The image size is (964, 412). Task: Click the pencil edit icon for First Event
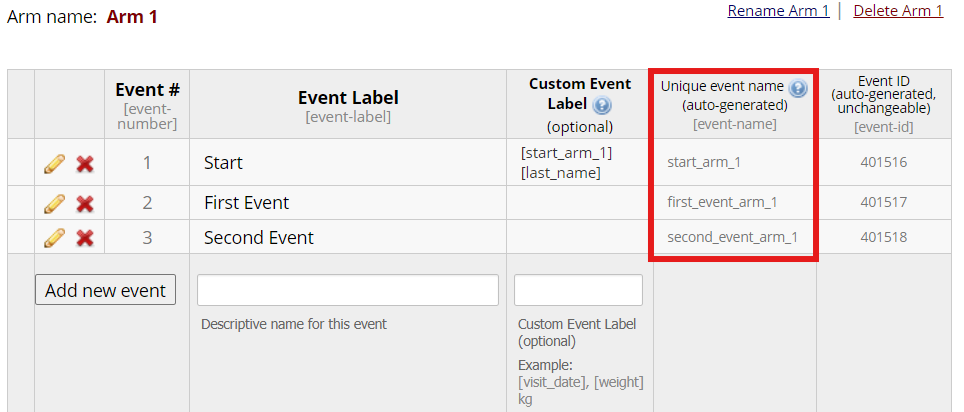click(54, 203)
